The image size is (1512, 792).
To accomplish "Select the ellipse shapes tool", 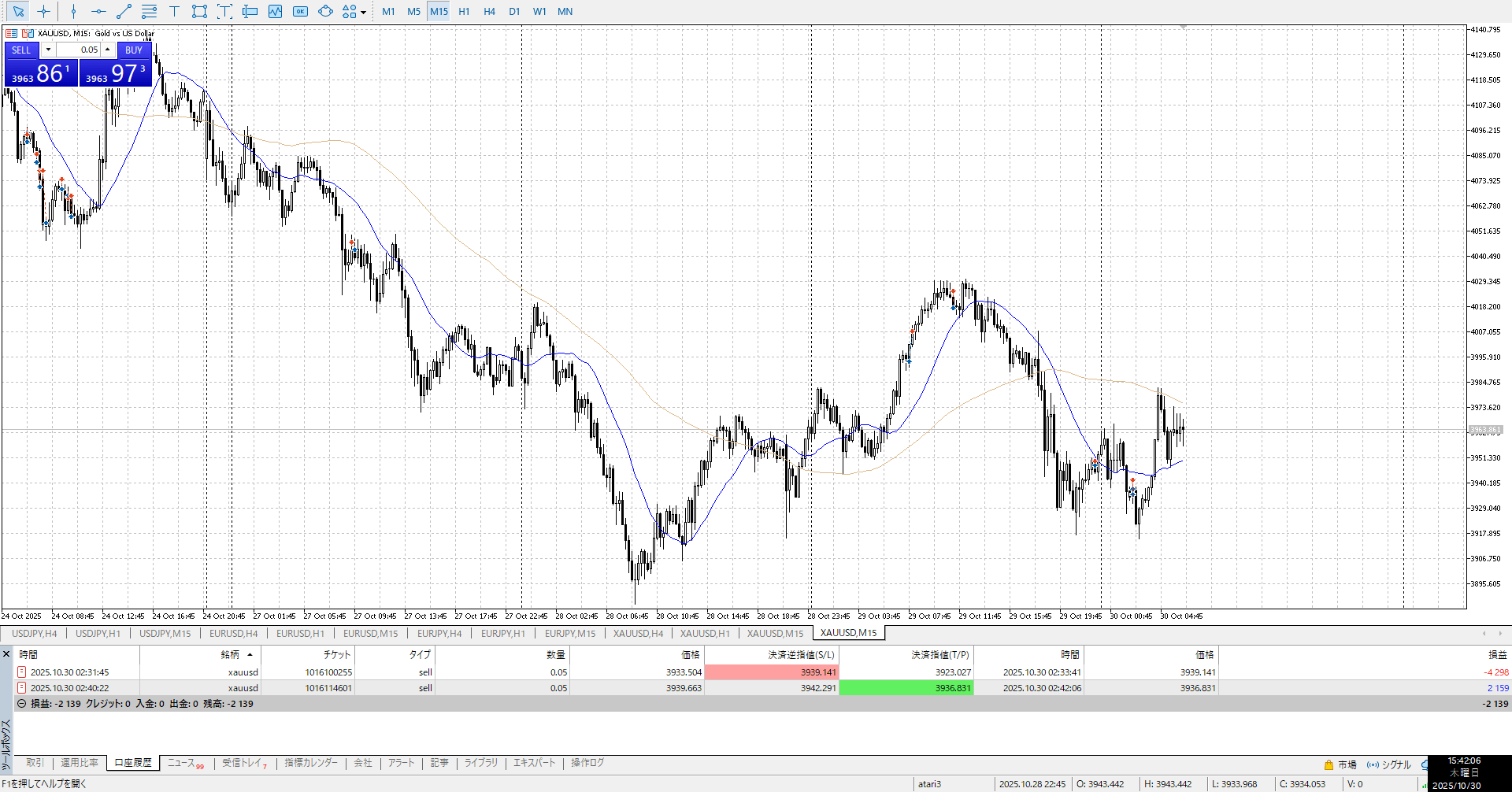I will point(325,12).
